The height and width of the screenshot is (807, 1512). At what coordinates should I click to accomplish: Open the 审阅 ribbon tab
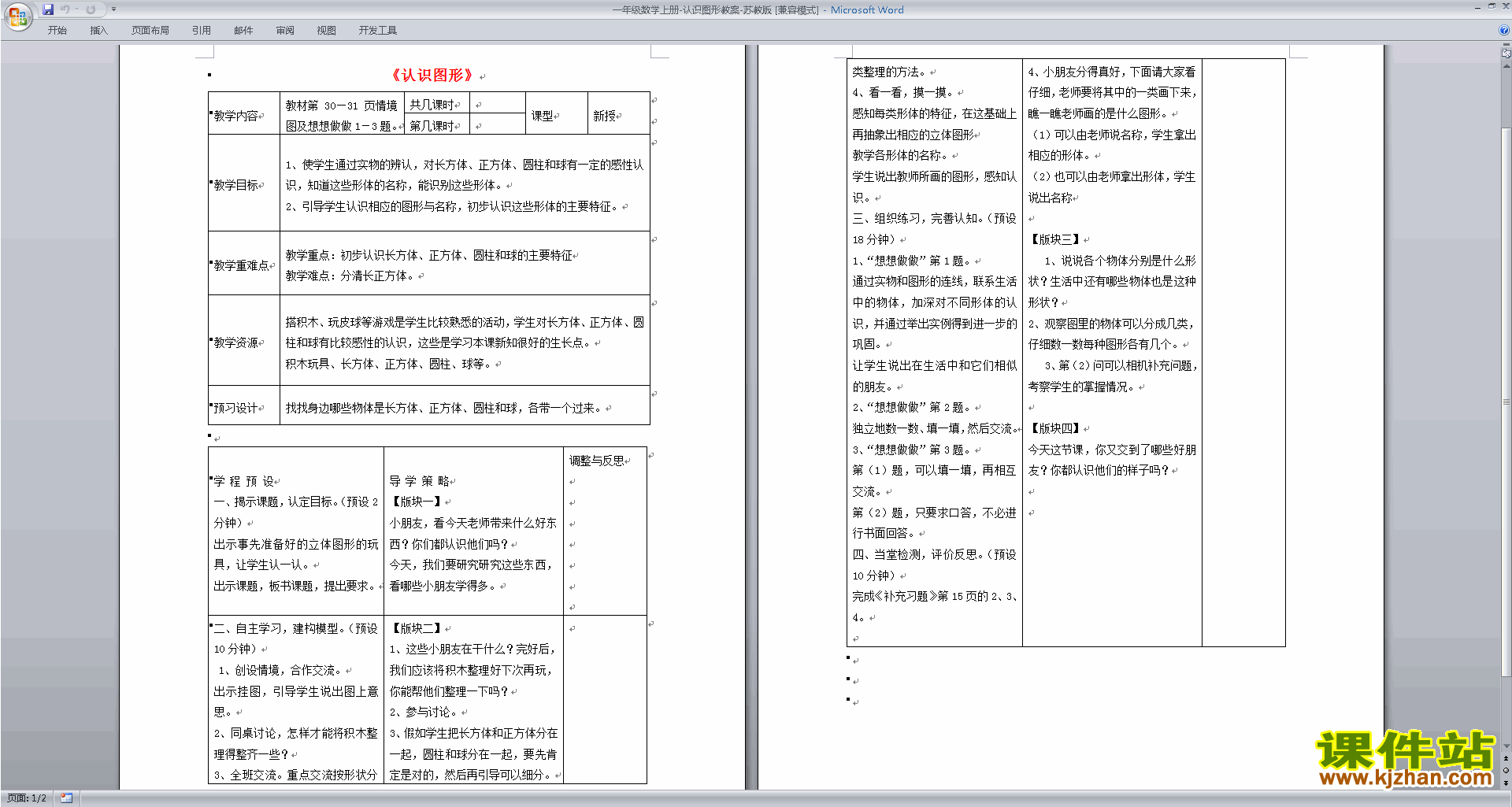pos(285,31)
